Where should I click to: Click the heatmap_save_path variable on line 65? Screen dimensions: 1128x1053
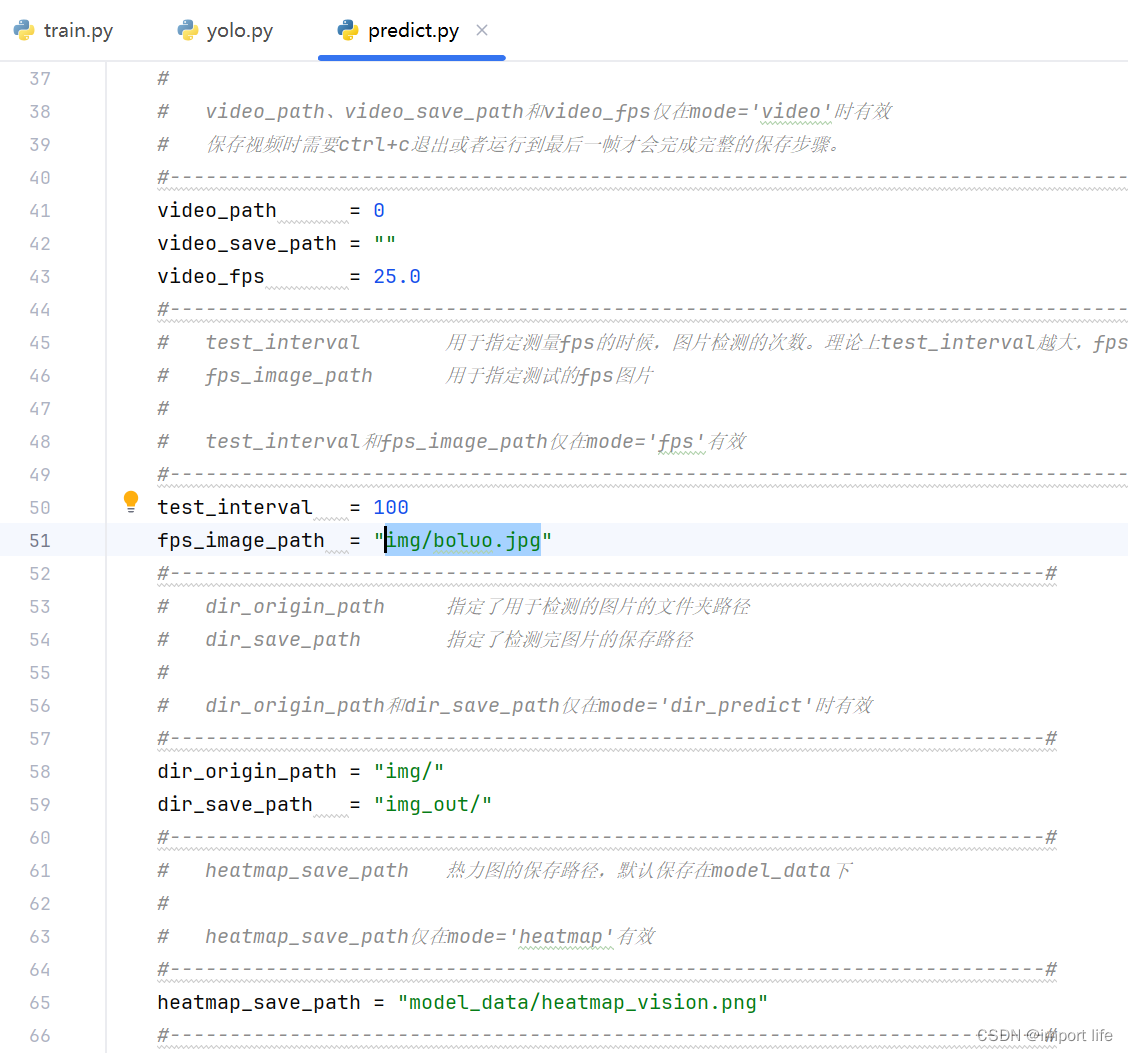[x=259, y=1003]
